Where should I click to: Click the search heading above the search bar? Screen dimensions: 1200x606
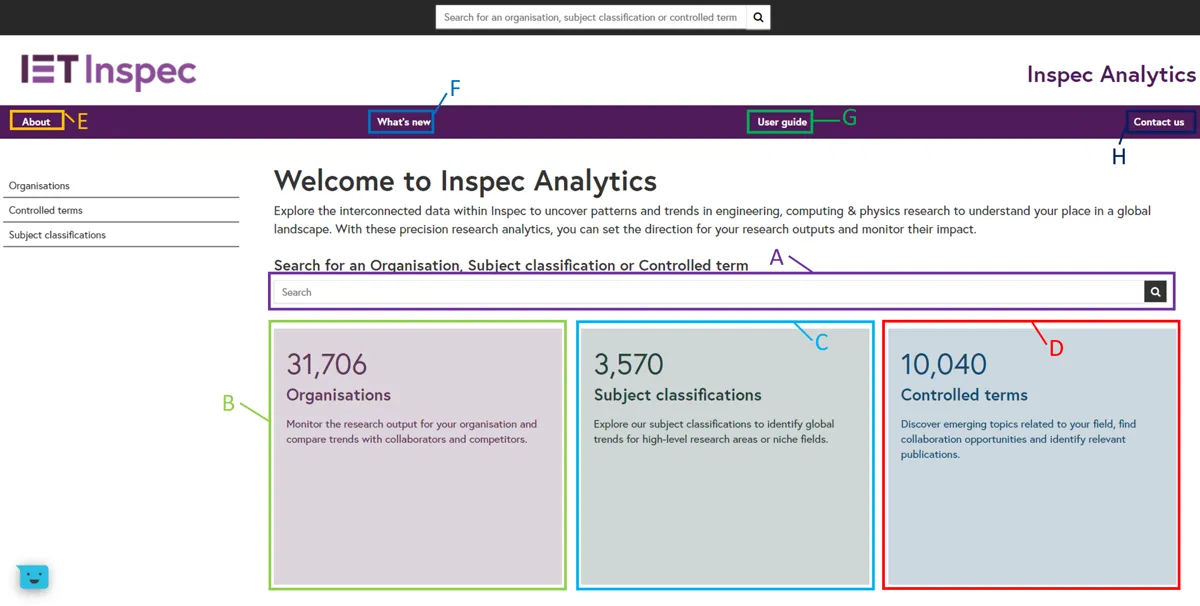511,265
